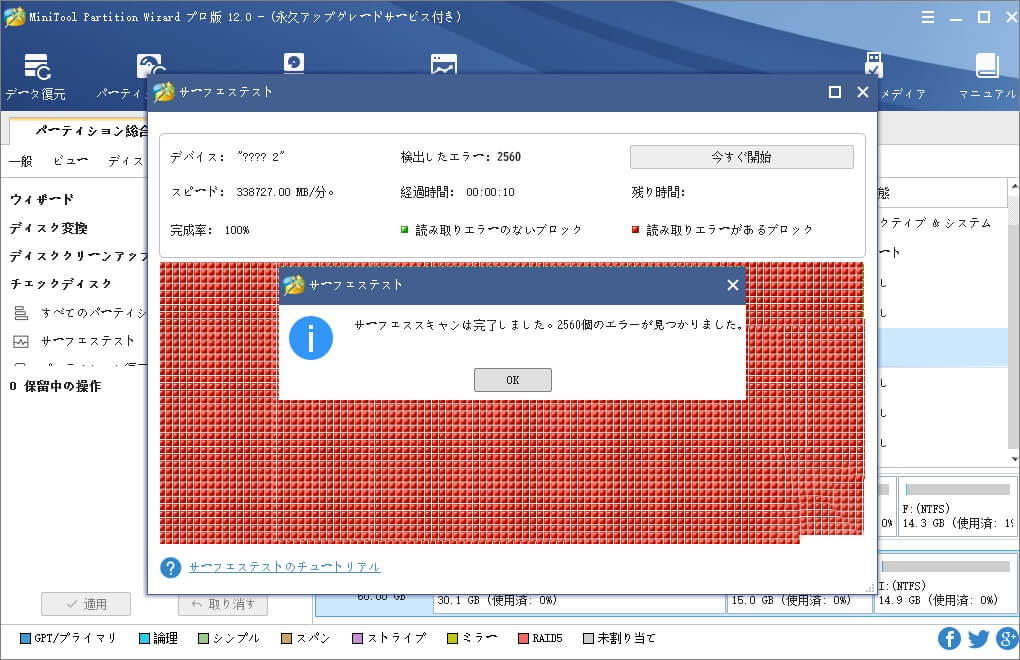Screen dimensions: 1020x660
Task: Open the 一般 menu
Action: 21,161
